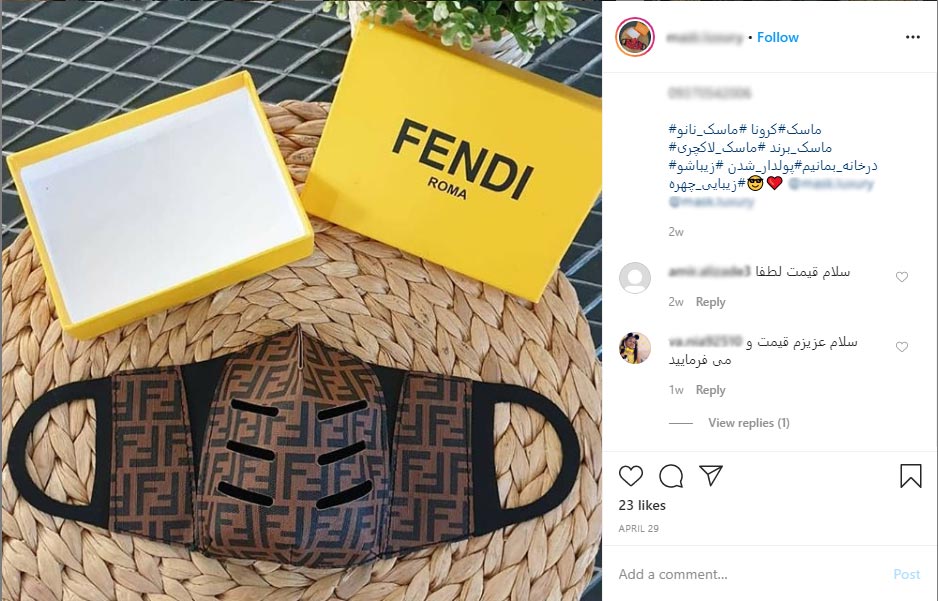
Task: Open the 23 likes list
Action: coord(642,505)
